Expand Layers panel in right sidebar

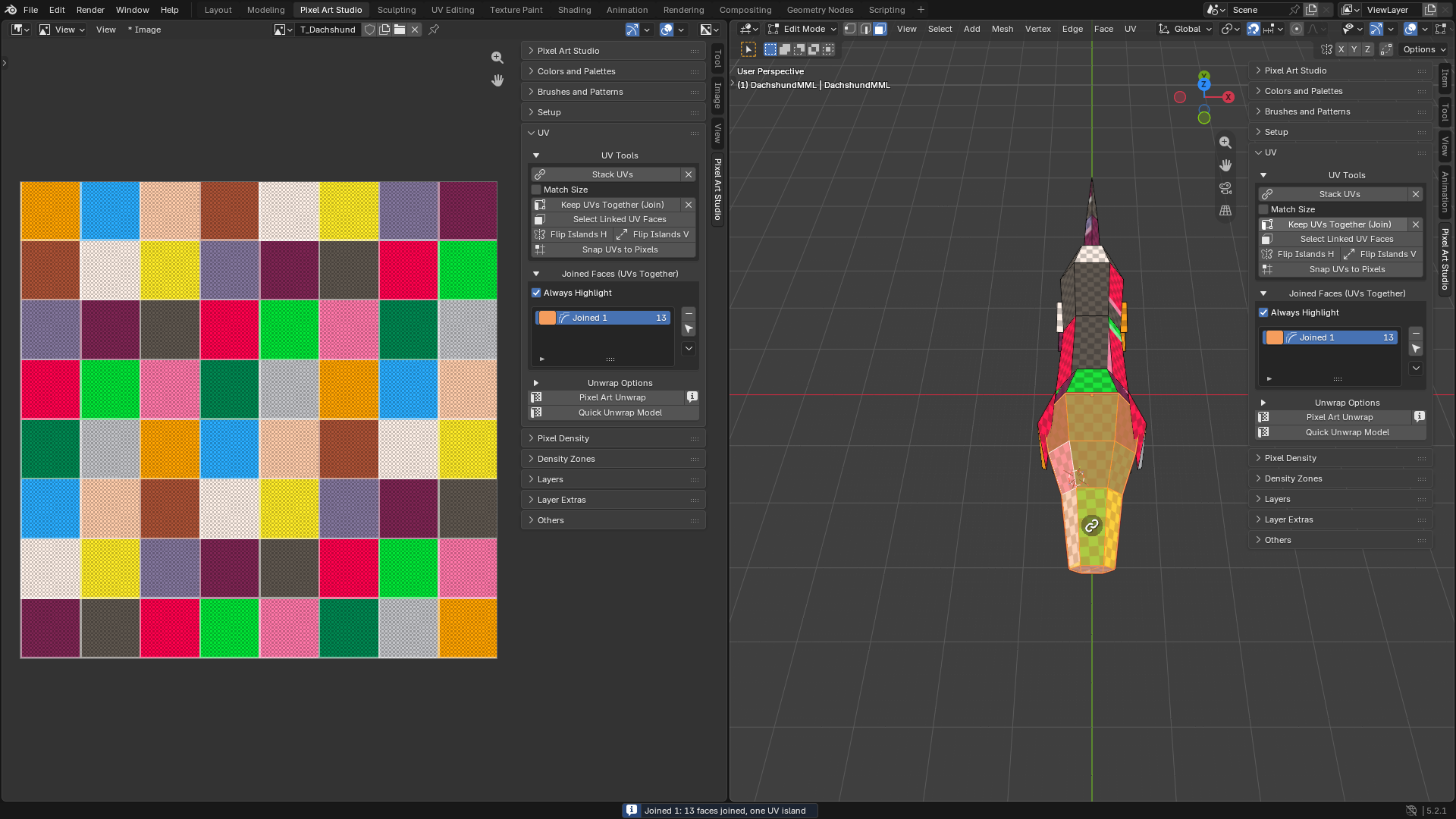click(1340, 499)
